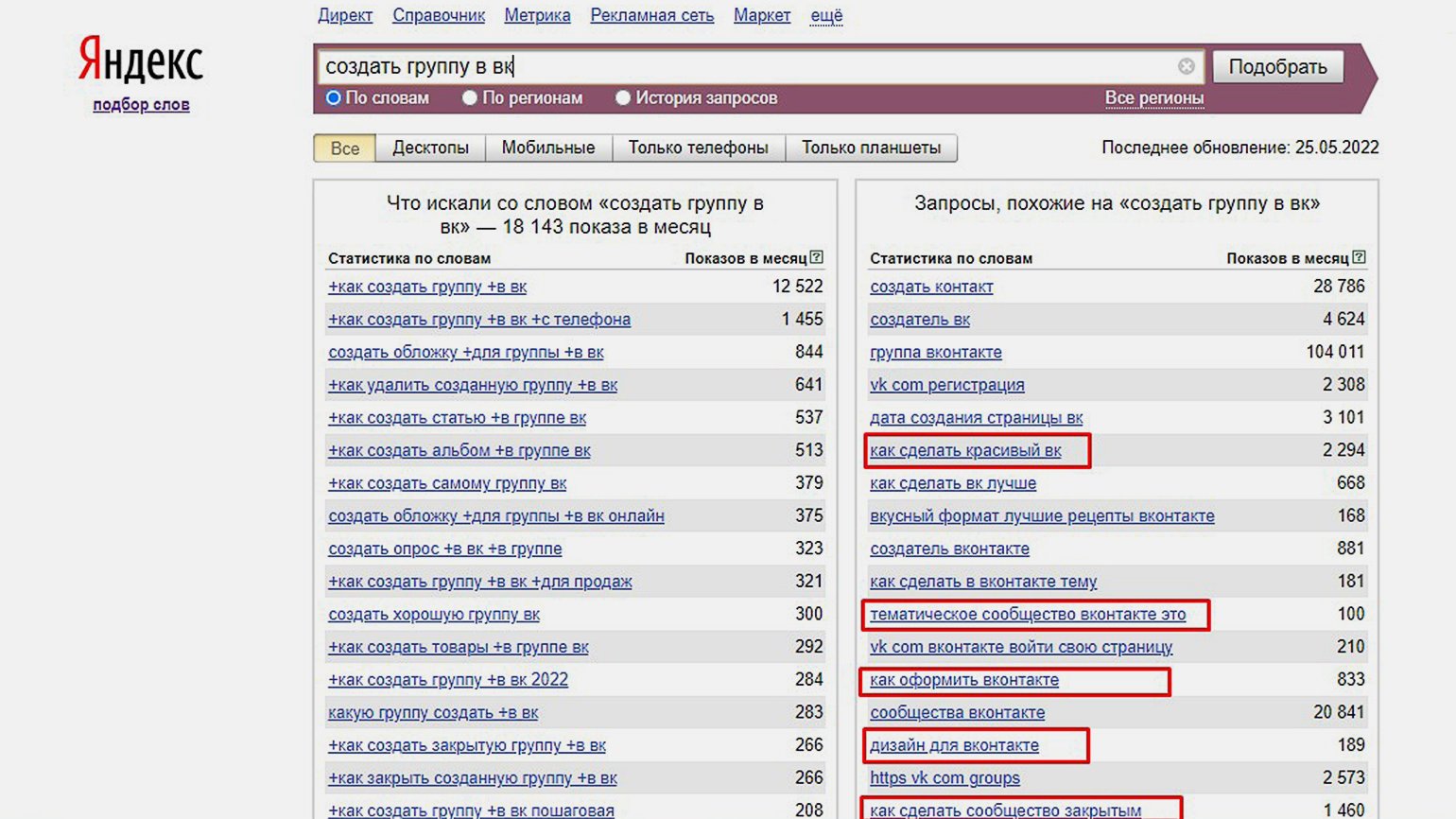Open 'вкусный формат лучшие рецепты вконтакте' query
1456x819 pixels.
point(1042,515)
